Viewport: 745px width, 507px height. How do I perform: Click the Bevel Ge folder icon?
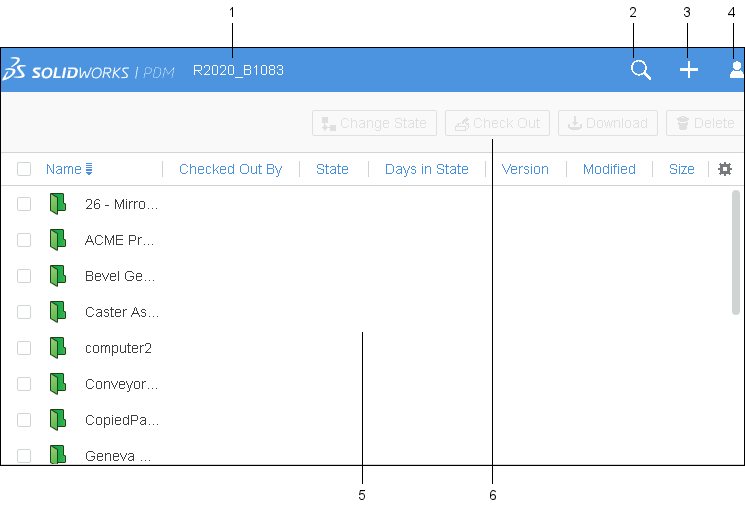pos(58,276)
